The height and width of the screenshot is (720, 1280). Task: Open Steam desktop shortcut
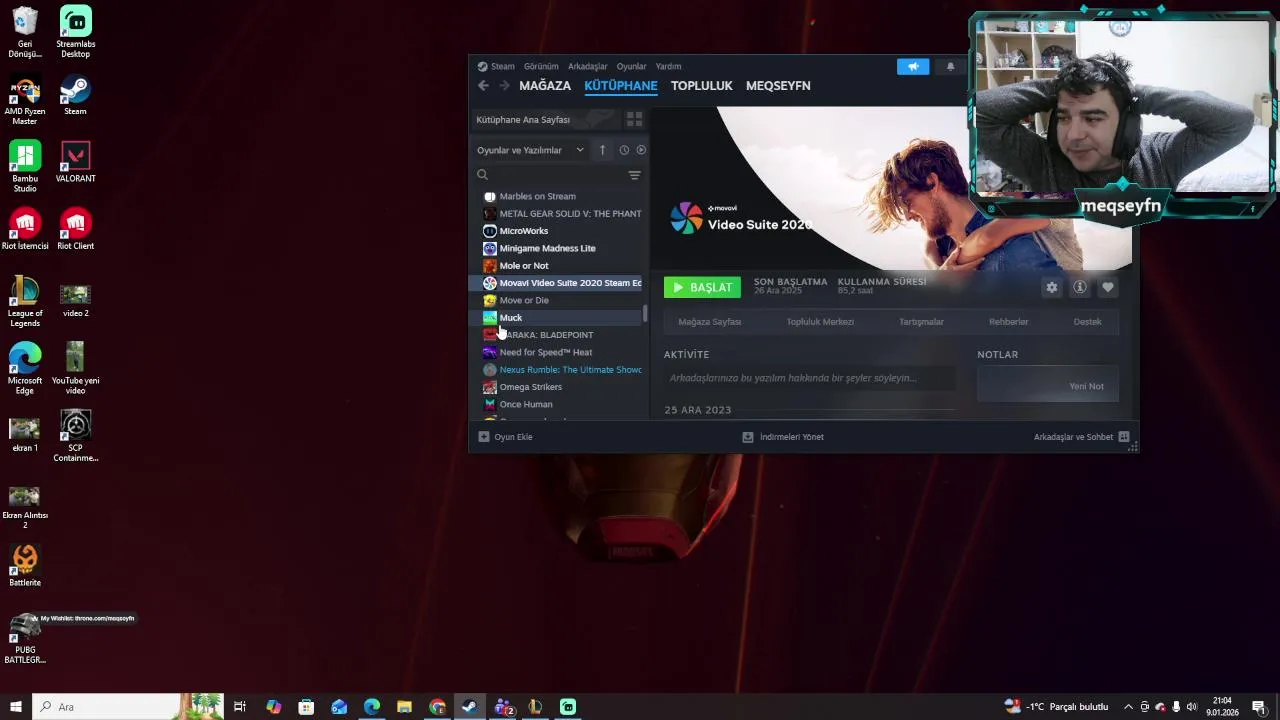pos(76,96)
